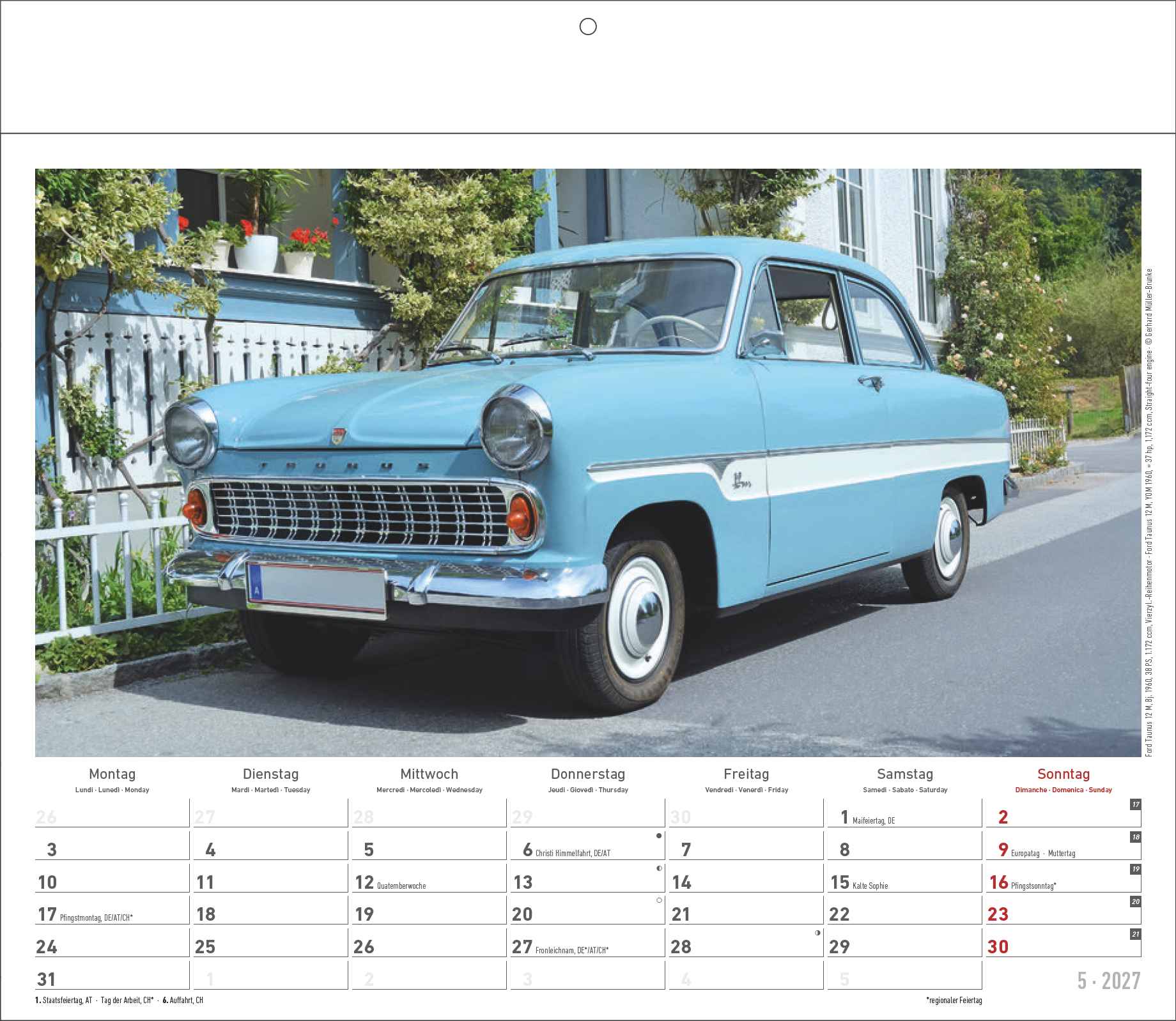Click the vertical photo caption beside the picture
This screenshot has height=1021, width=1176.
1149,512
